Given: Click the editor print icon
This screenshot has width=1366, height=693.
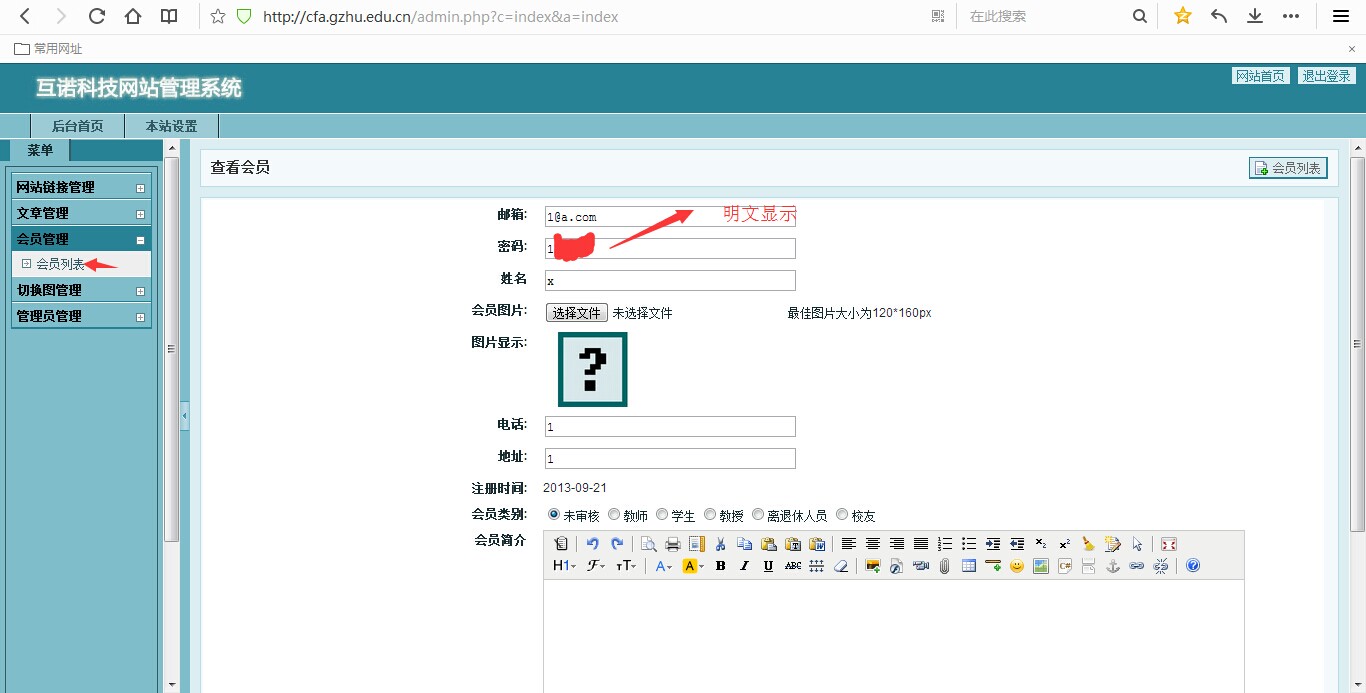Looking at the screenshot, I should coord(672,544).
